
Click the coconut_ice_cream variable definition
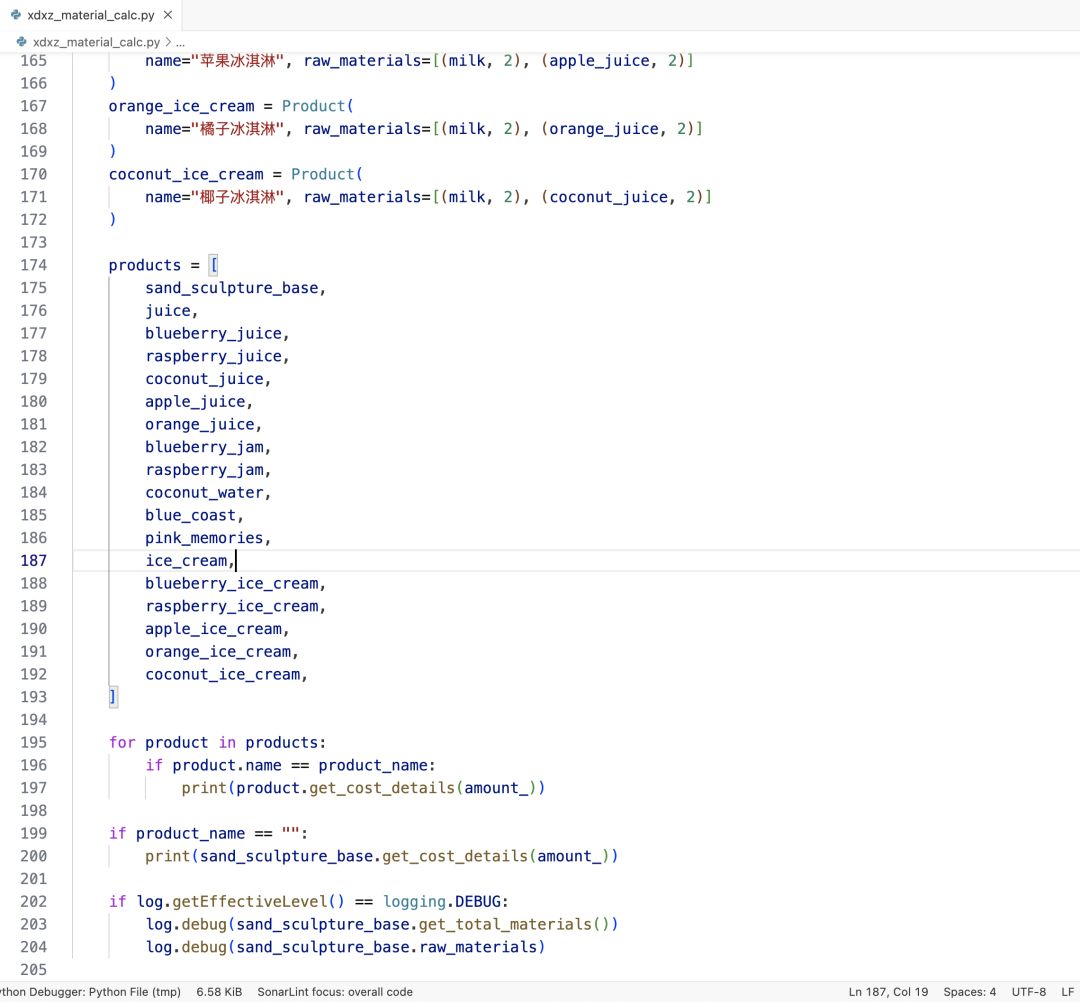coord(185,174)
